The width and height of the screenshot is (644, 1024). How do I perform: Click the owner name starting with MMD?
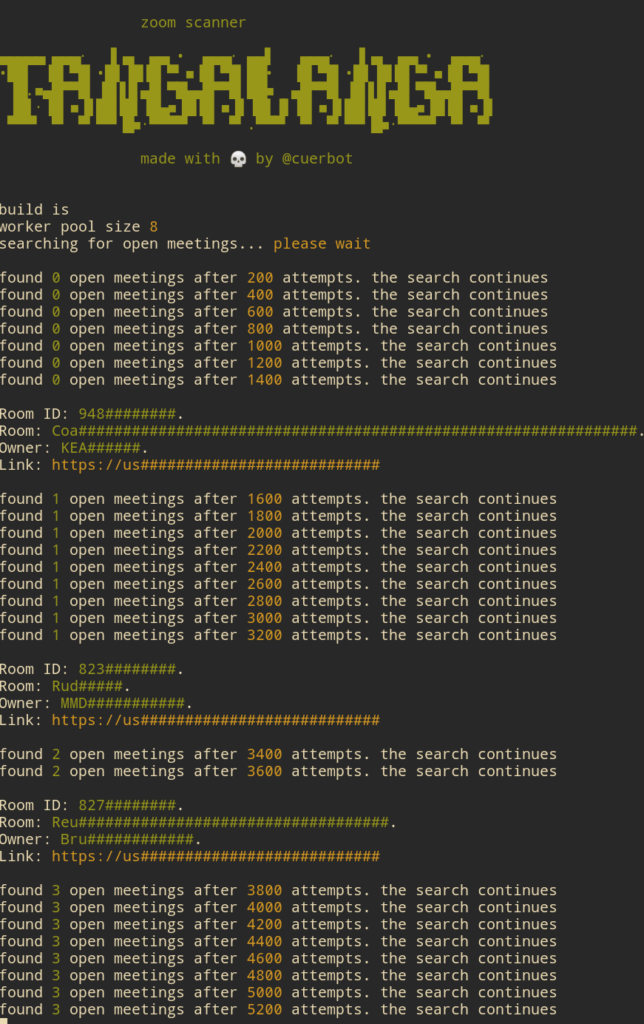coord(124,703)
